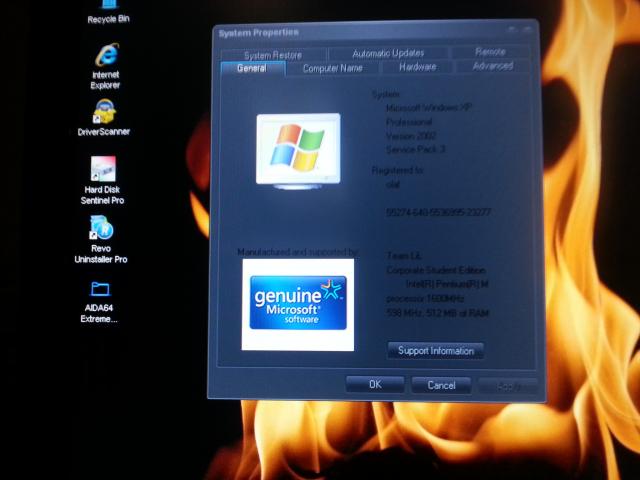640x480 pixels.
Task: Open the Automatic Updates tab
Action: tap(388, 53)
